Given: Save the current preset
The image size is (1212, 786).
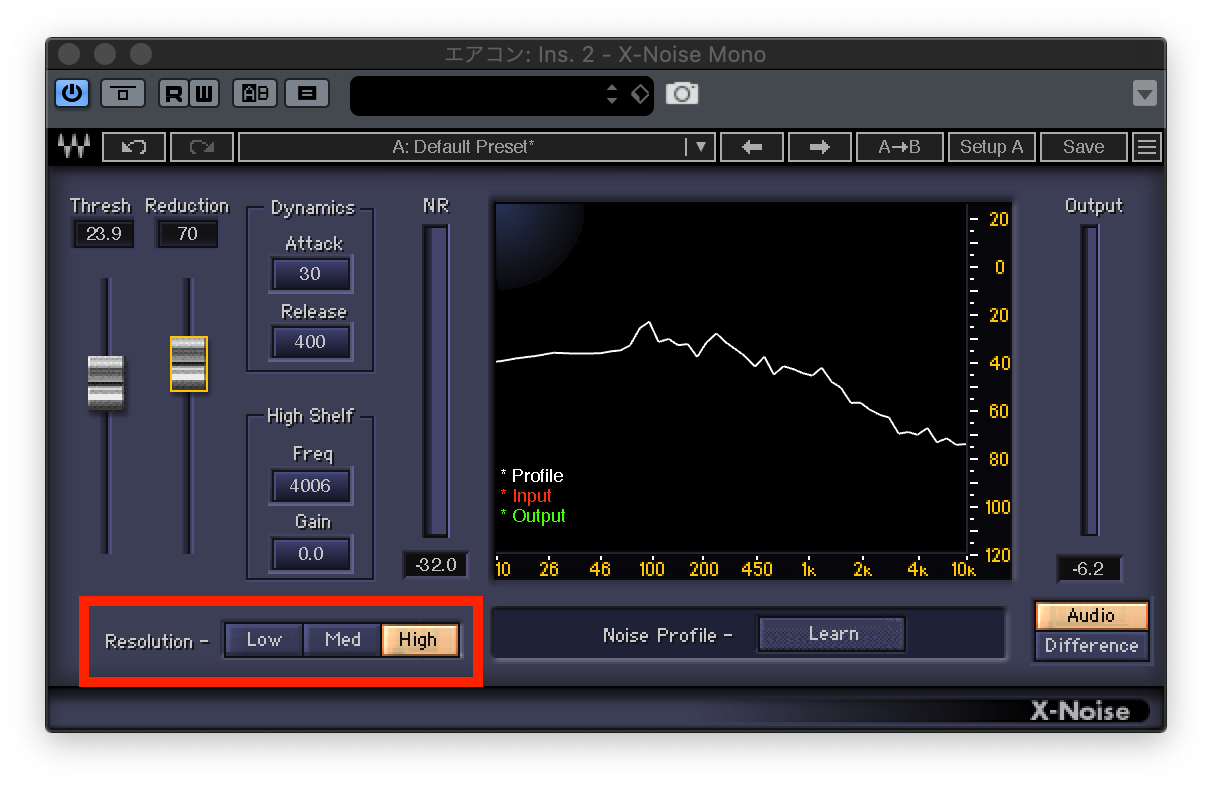Looking at the screenshot, I should coord(1084,146).
